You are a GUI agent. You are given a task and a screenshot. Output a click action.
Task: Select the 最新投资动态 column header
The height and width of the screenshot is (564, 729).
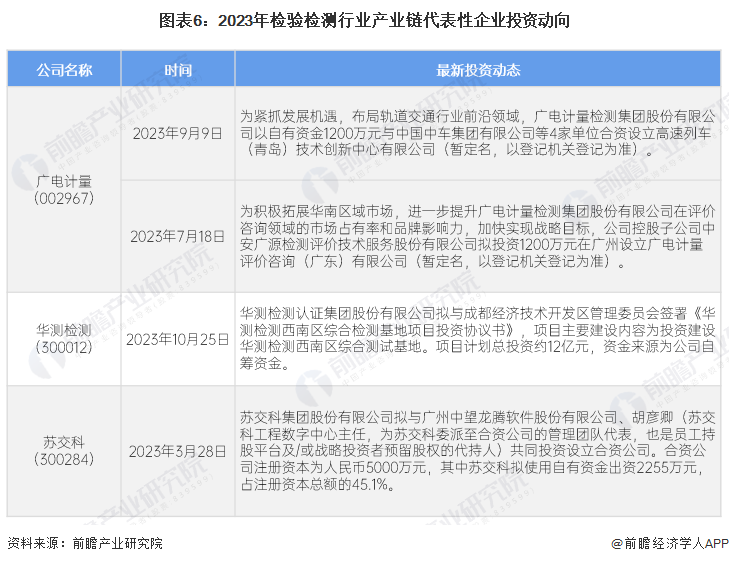pyautogui.click(x=478, y=70)
